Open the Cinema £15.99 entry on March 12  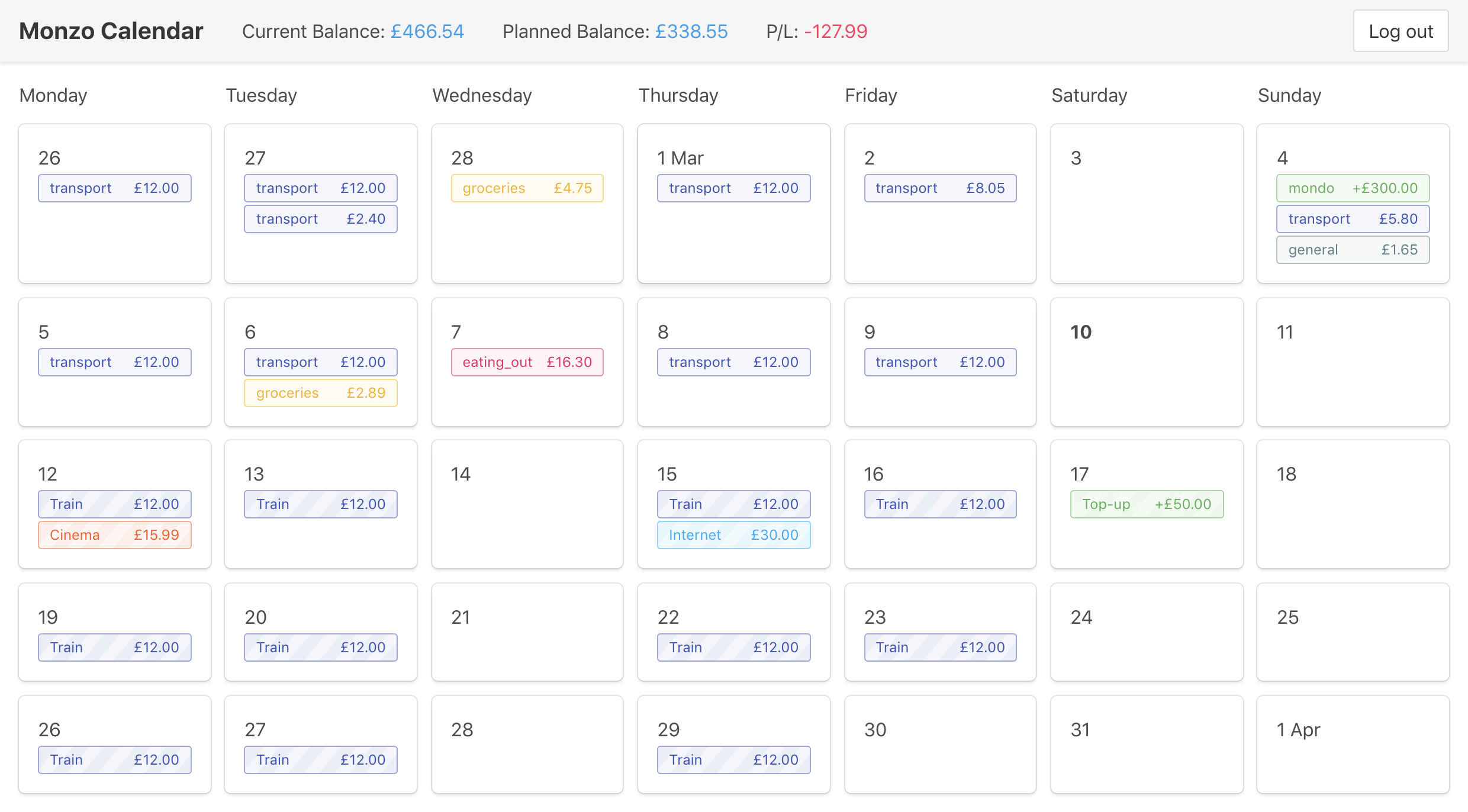[114, 534]
